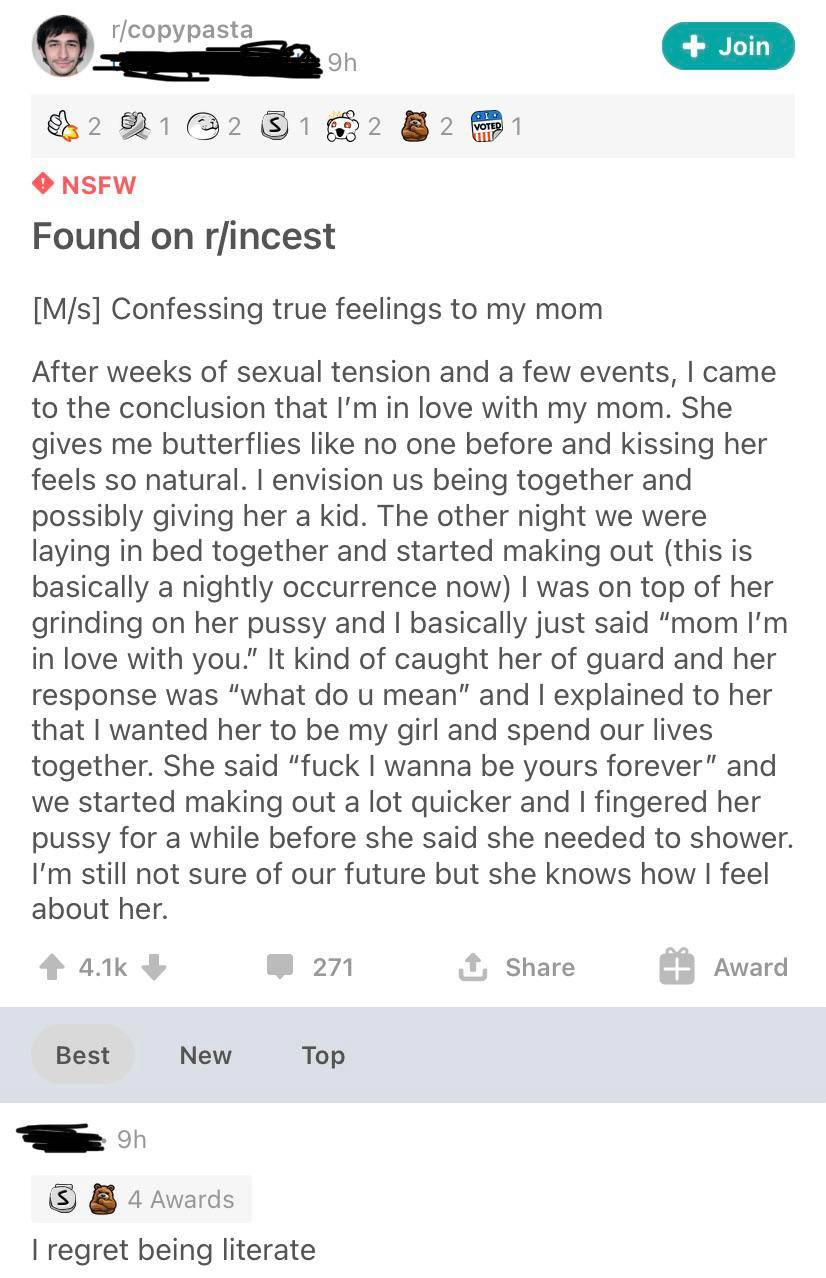The width and height of the screenshot is (826, 1278).
Task: Click the NSFW tag
Action: click(85, 185)
